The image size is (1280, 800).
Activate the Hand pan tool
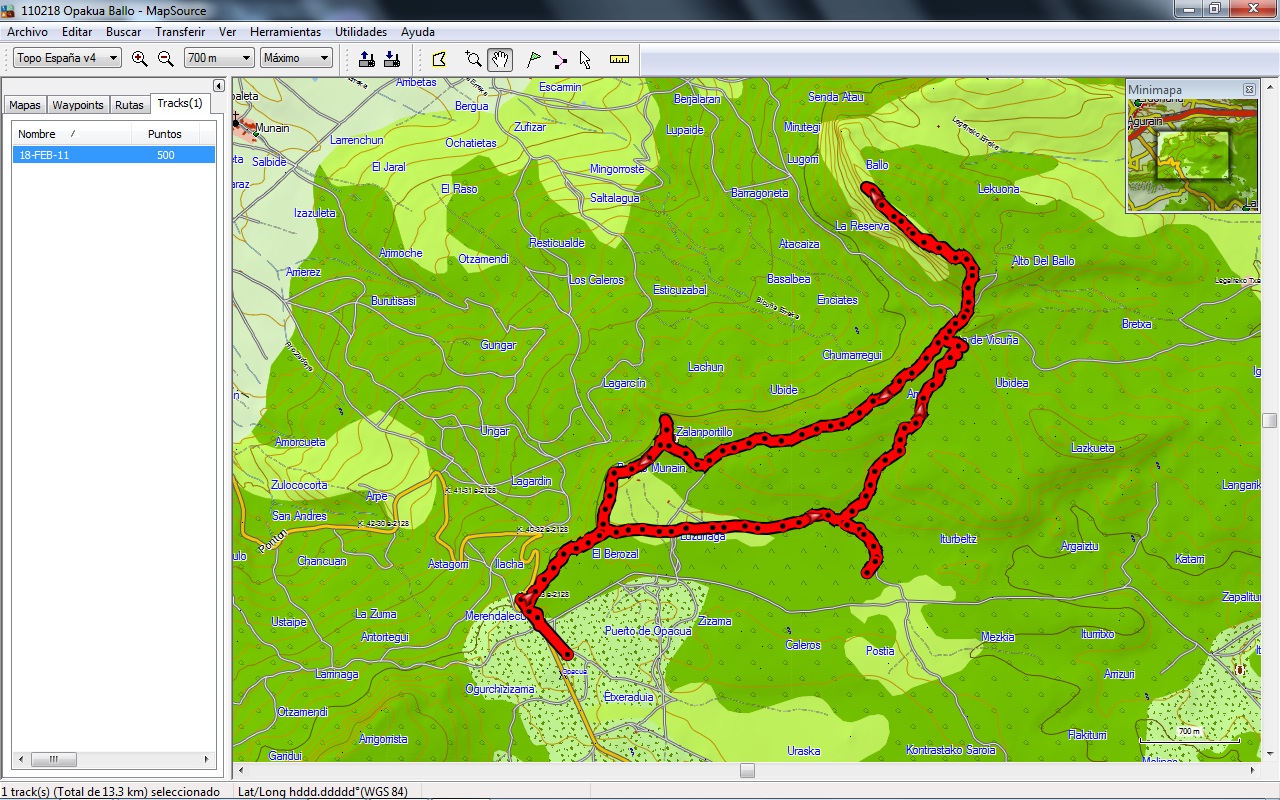point(500,59)
